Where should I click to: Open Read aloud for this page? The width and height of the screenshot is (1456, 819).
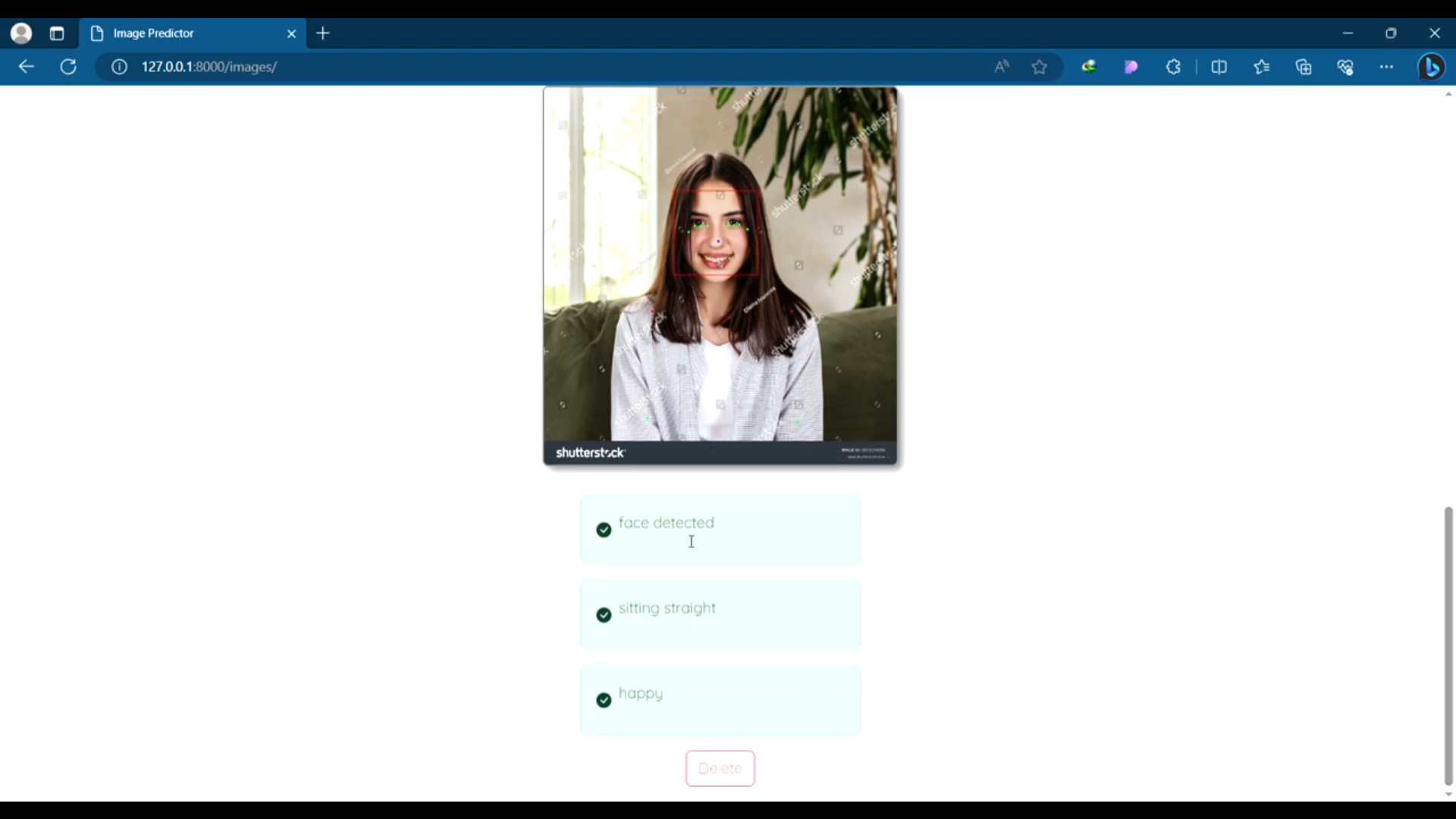1002,67
